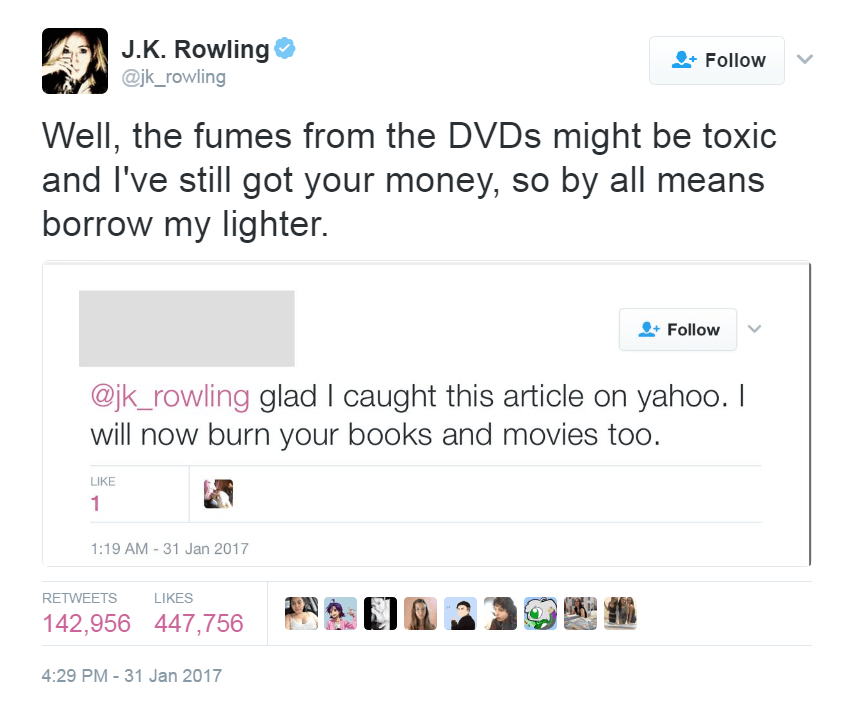Click J.K. Rowling's profile avatar

[75, 61]
